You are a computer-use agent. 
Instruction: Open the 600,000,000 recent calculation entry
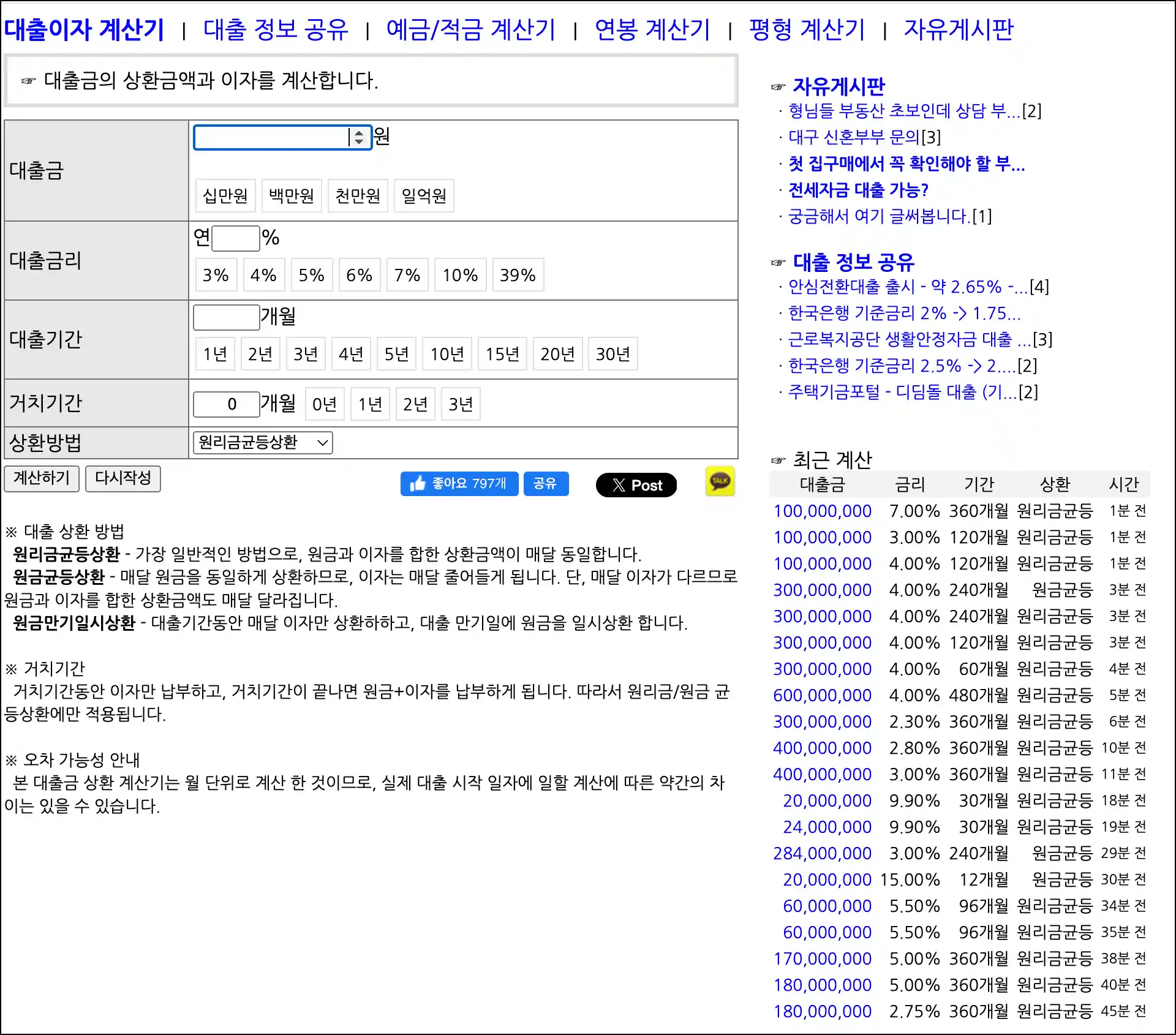(x=822, y=696)
